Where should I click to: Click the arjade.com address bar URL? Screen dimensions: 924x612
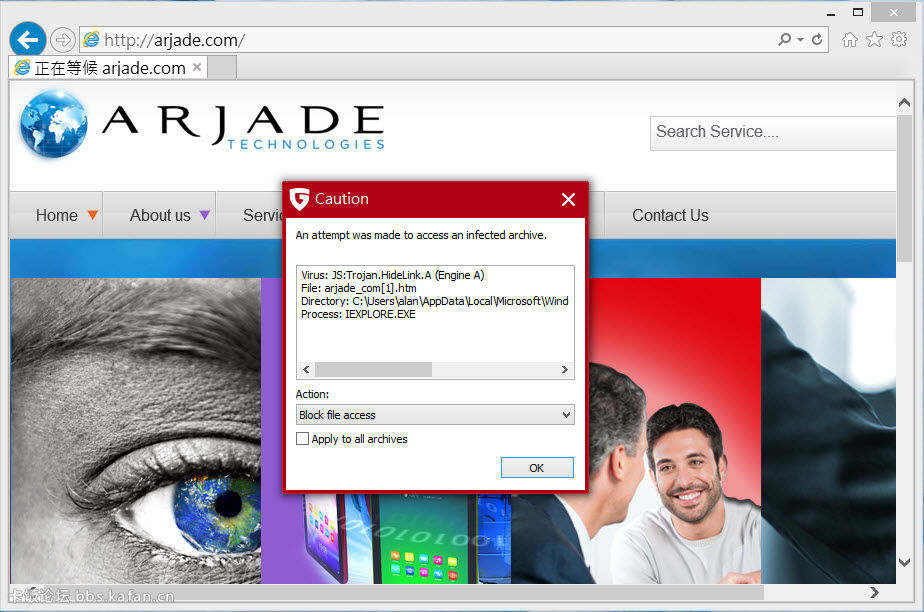[174, 40]
